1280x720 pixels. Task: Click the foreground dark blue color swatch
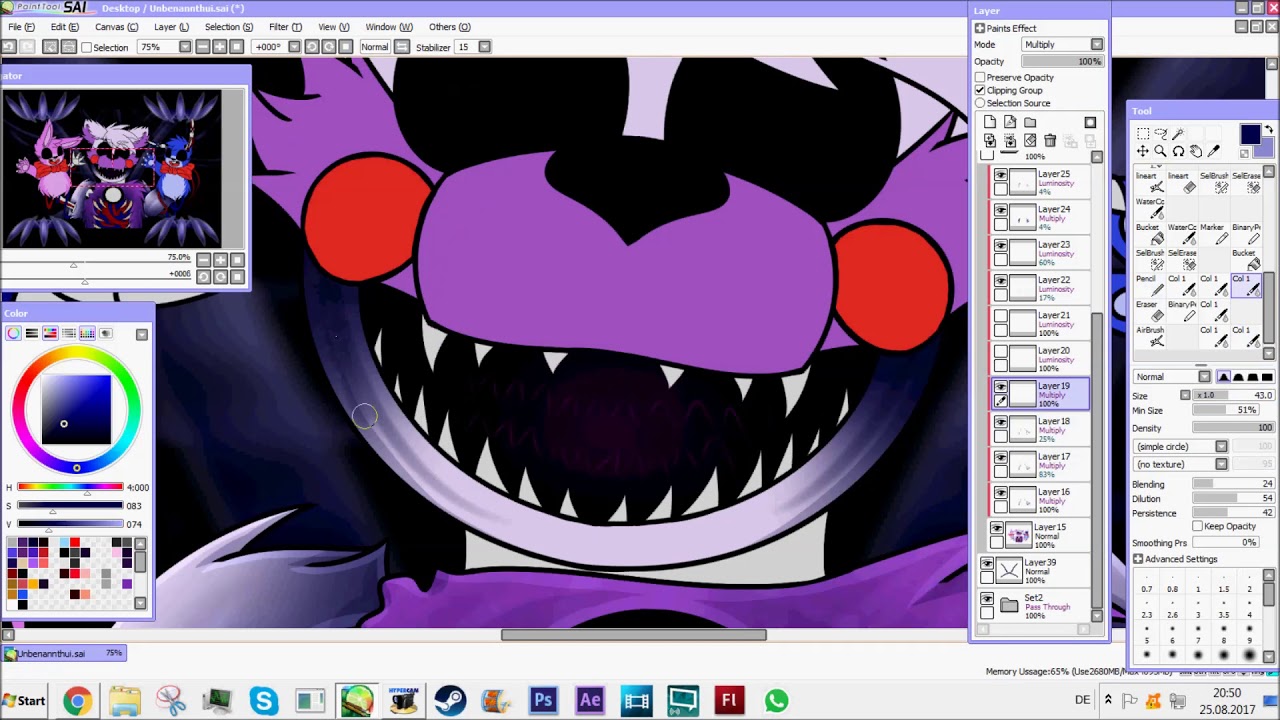point(1249,135)
